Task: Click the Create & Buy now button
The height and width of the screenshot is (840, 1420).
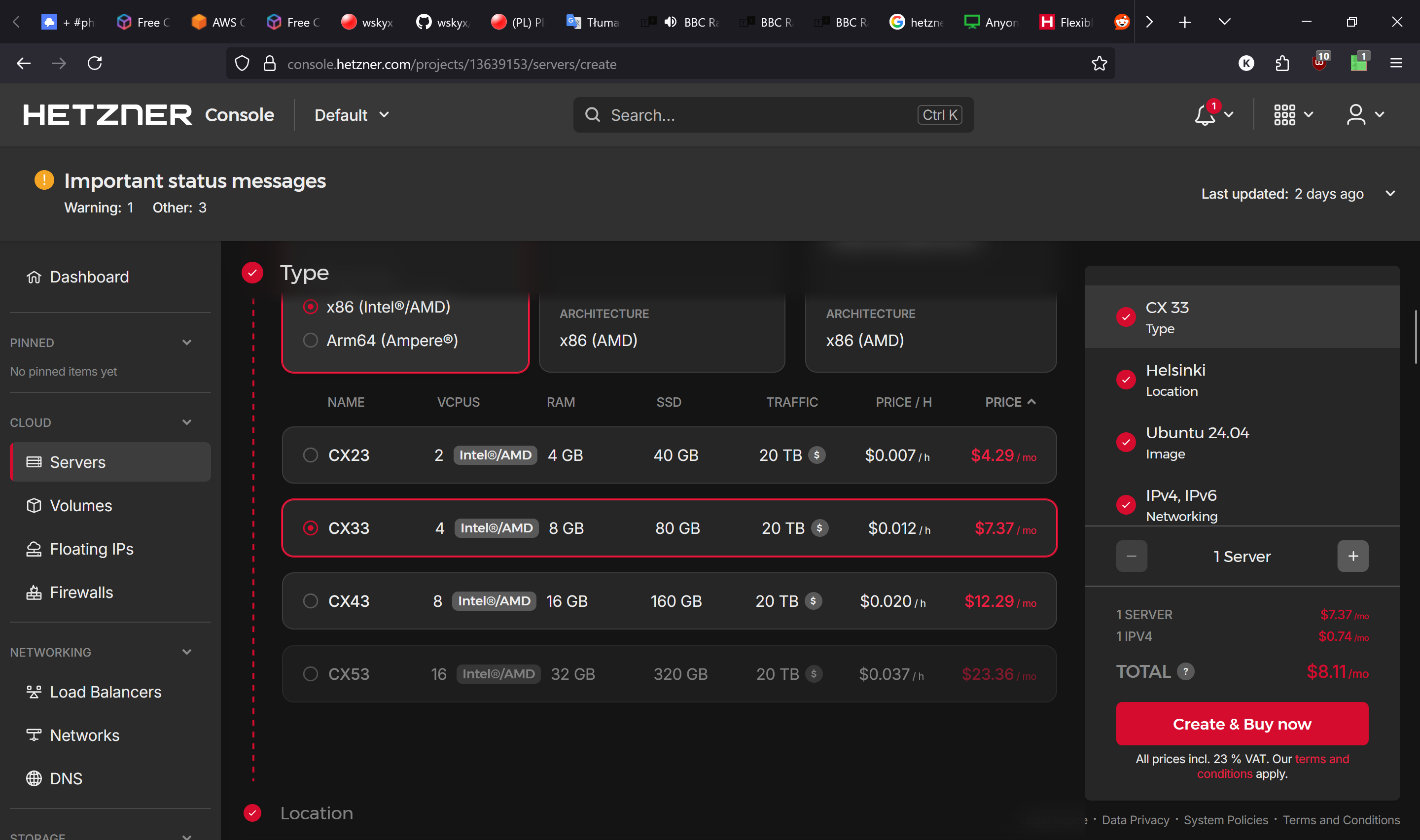Action: [1242, 724]
